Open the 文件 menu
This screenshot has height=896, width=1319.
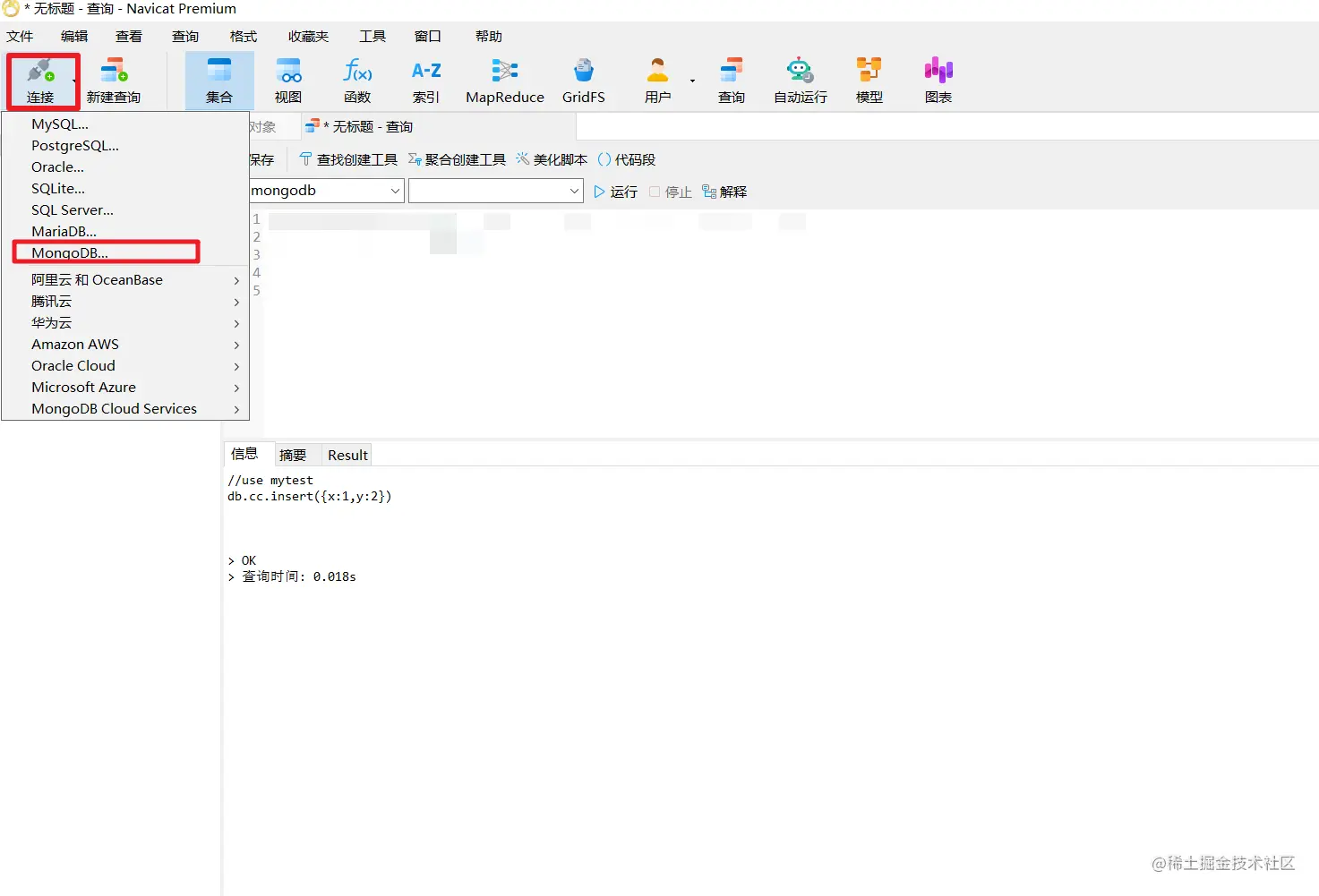point(20,36)
